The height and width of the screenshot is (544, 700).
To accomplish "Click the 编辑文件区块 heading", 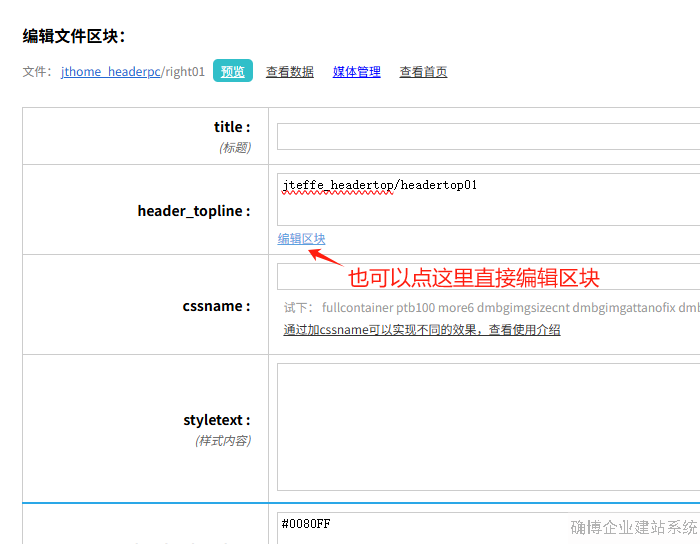I will [74, 36].
